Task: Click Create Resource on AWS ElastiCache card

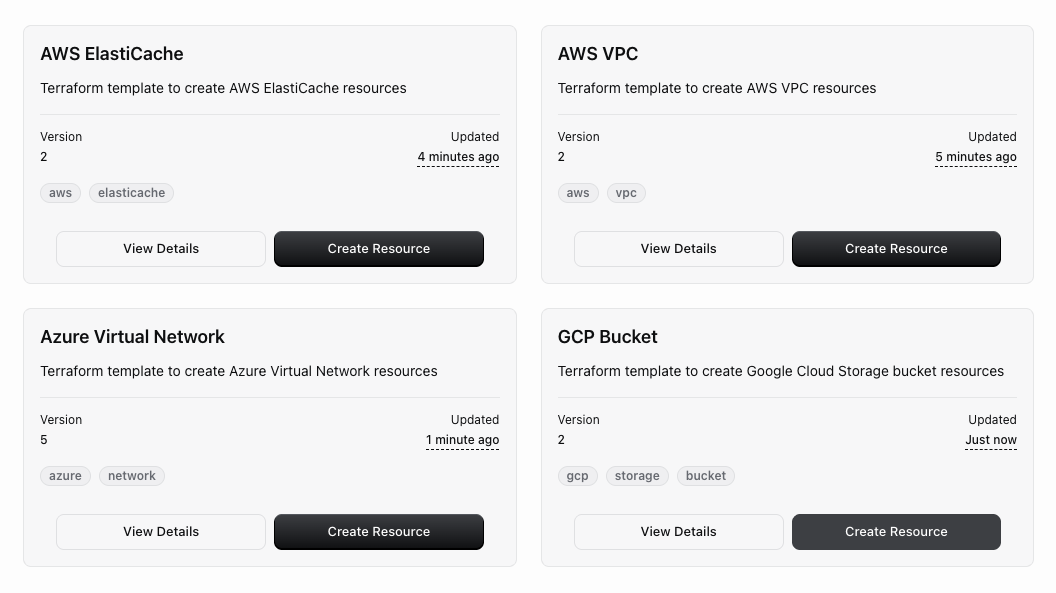Action: 379,249
